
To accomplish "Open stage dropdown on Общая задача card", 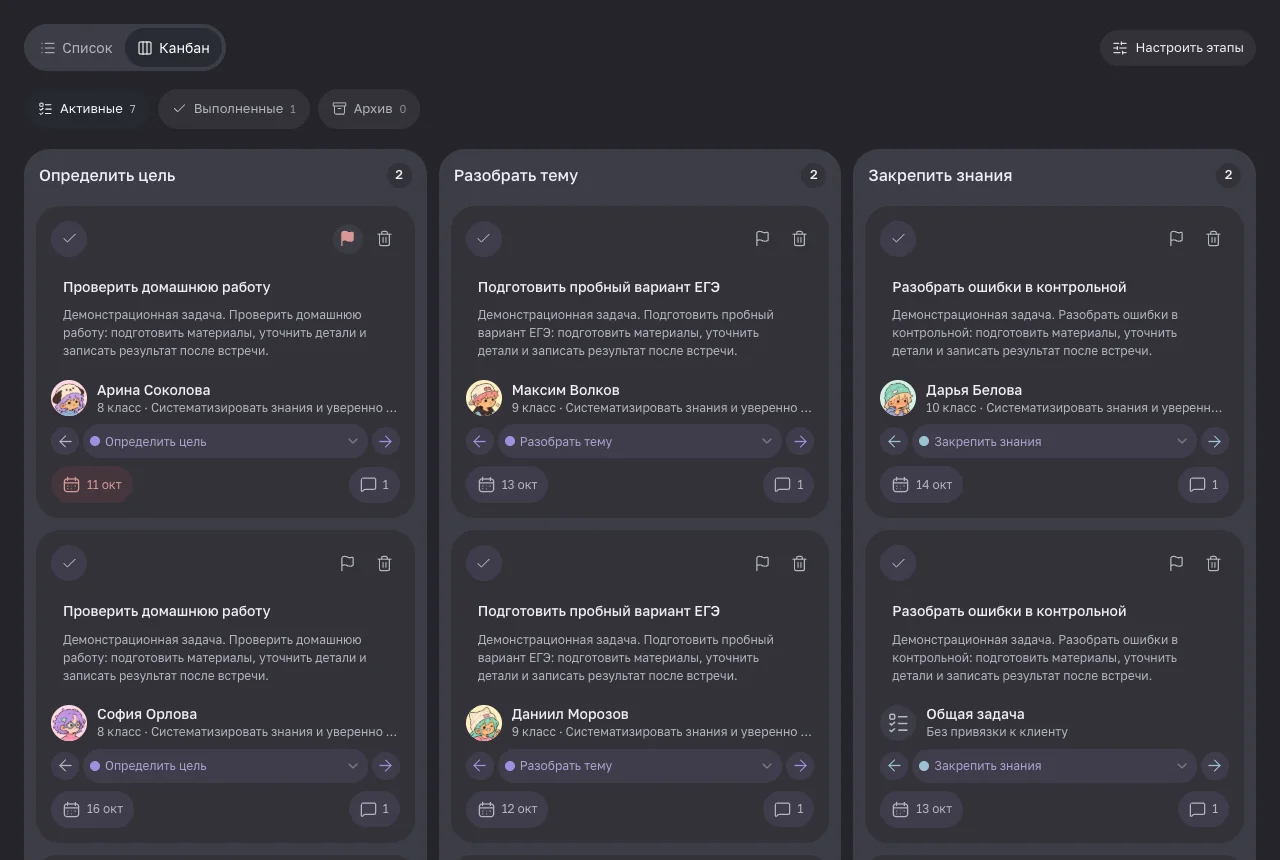I will point(1054,766).
